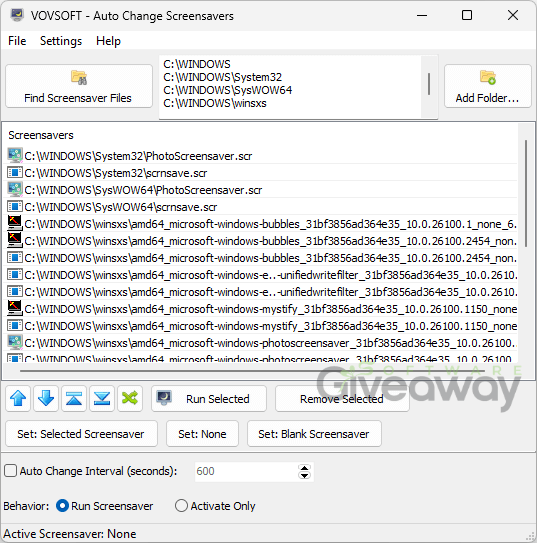Image resolution: width=537 pixels, height=543 pixels.
Task: Click the move down arrow icon
Action: pyautogui.click(x=46, y=399)
